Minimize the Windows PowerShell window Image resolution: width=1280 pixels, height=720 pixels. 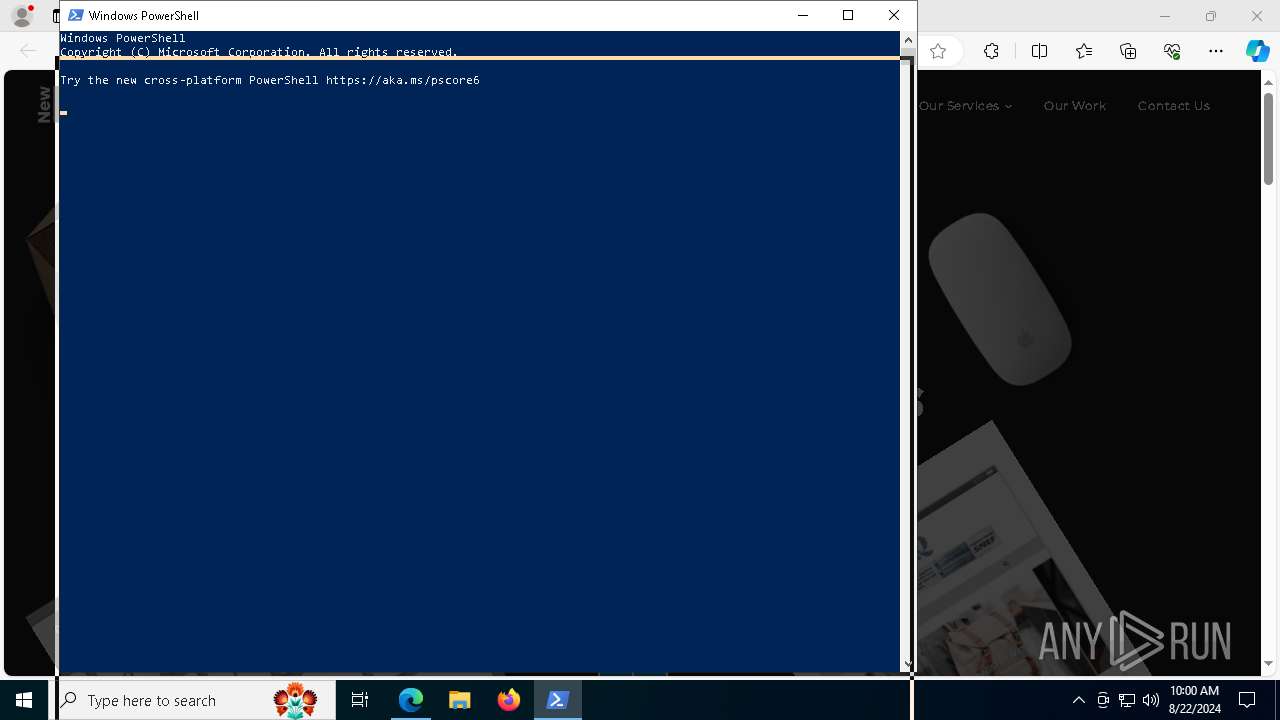[x=802, y=15]
